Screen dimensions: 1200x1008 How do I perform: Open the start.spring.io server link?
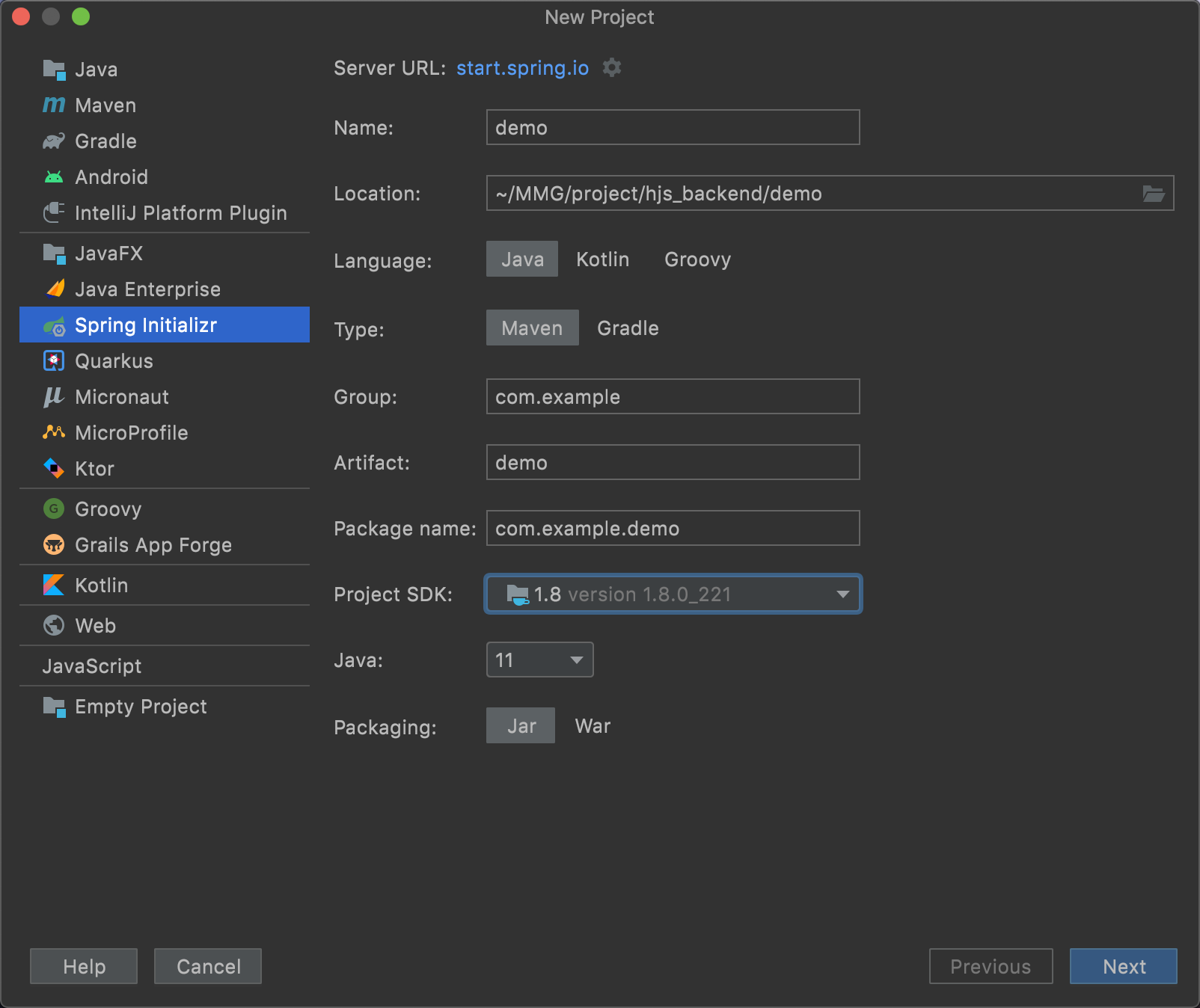tap(523, 68)
